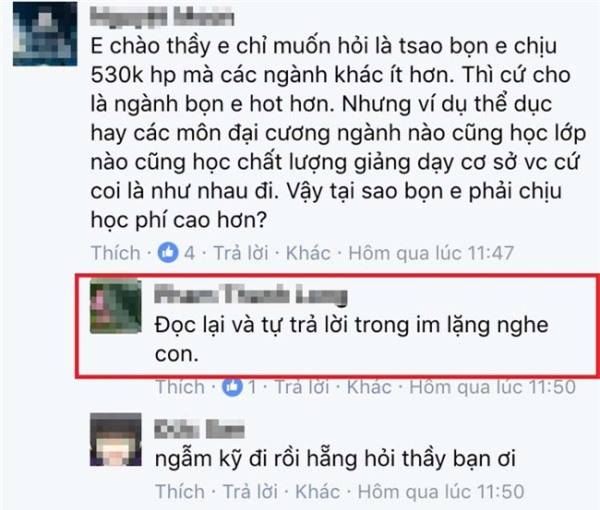Viewport: 600px width, 510px height.
Task: Like the 'ngẫm kỹ đi rồi hẵng hỏi' comment
Action: coord(180,492)
